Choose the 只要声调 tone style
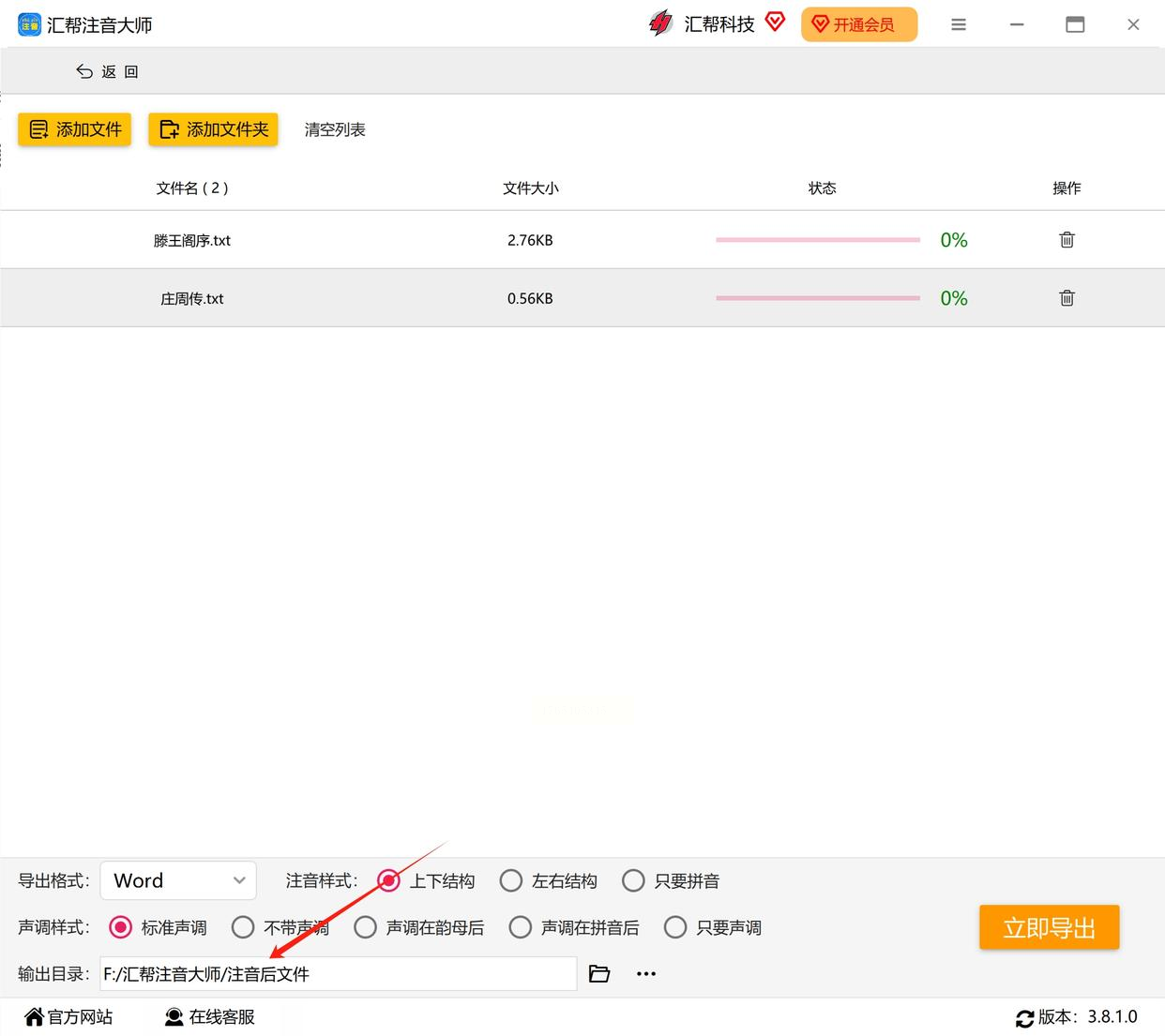The height and width of the screenshot is (1036, 1165). pos(713,928)
